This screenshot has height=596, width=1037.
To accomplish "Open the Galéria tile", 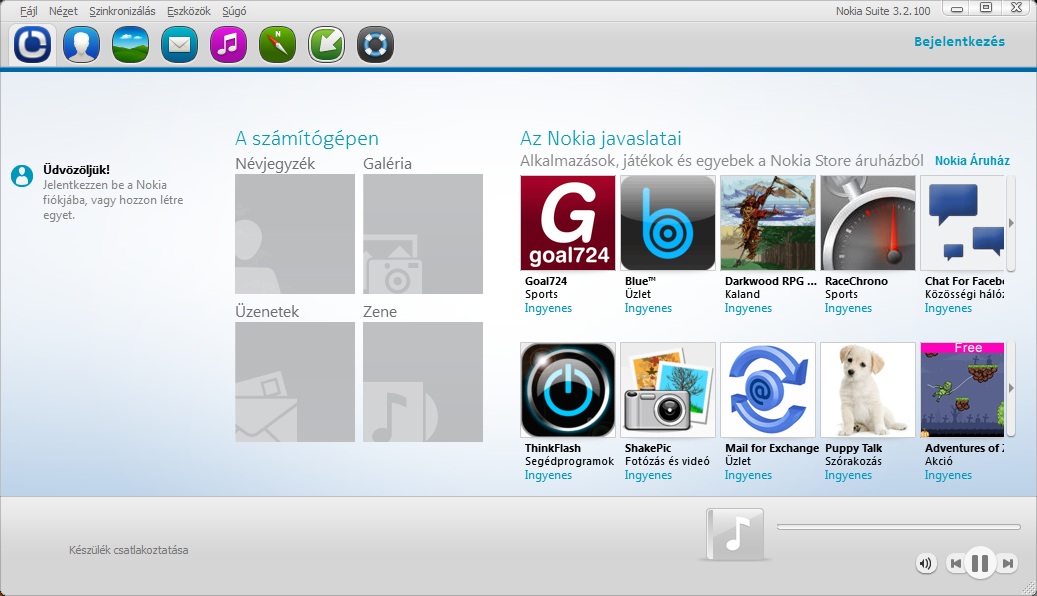I will [423, 234].
